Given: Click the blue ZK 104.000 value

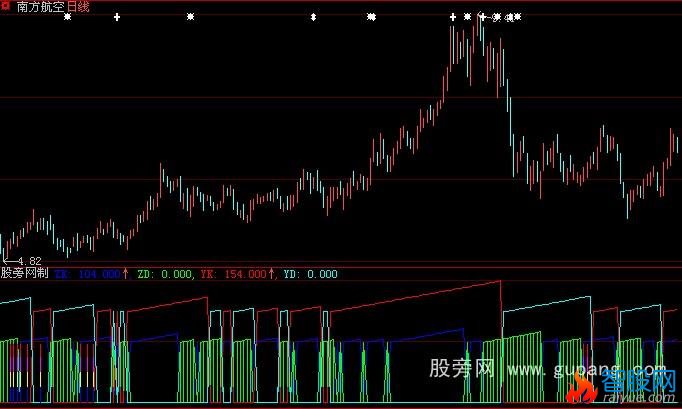Looking at the screenshot, I should (87, 274).
